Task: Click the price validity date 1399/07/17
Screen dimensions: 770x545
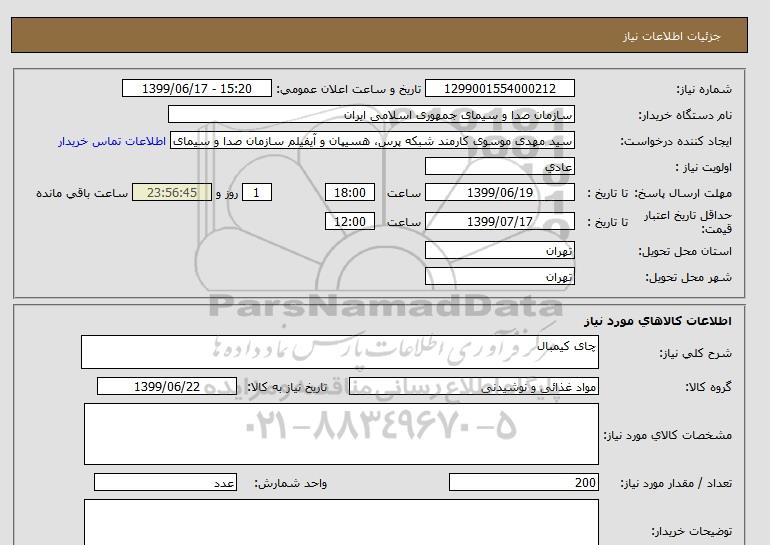Action: (x=499, y=221)
